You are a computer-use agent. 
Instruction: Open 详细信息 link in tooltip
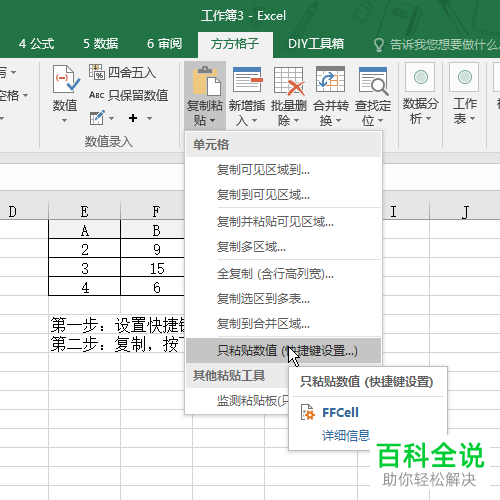tap(346, 436)
